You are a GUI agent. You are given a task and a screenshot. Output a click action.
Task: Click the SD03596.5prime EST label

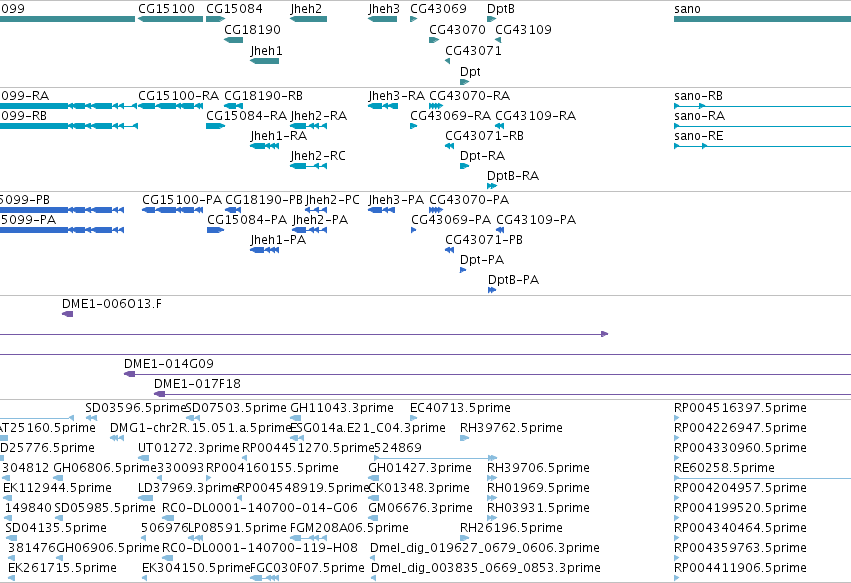click(136, 408)
